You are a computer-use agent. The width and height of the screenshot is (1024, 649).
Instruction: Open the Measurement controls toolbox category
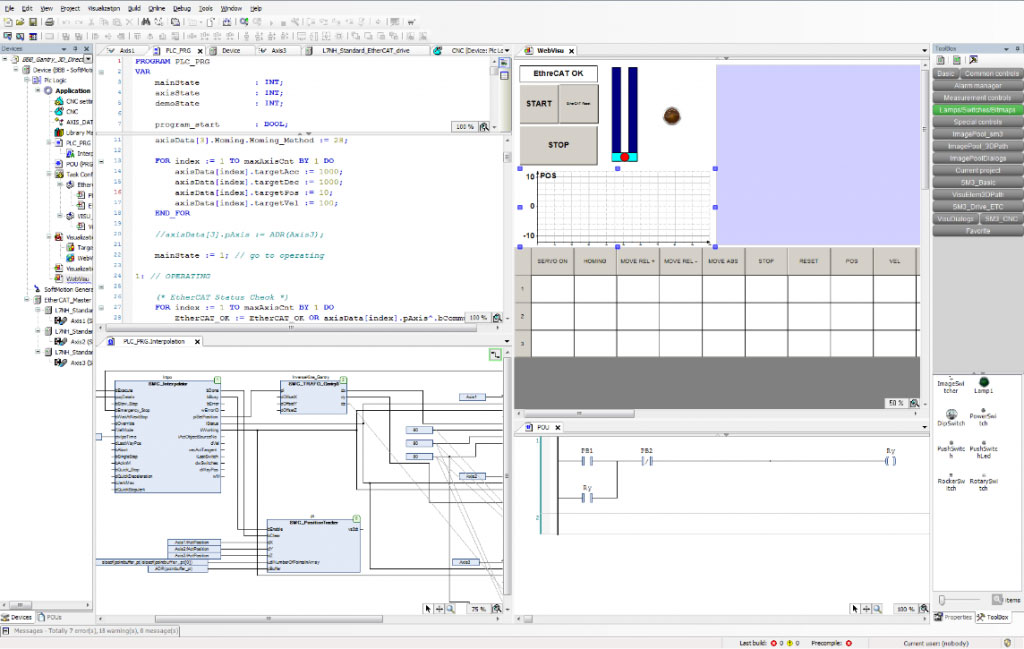click(978, 98)
